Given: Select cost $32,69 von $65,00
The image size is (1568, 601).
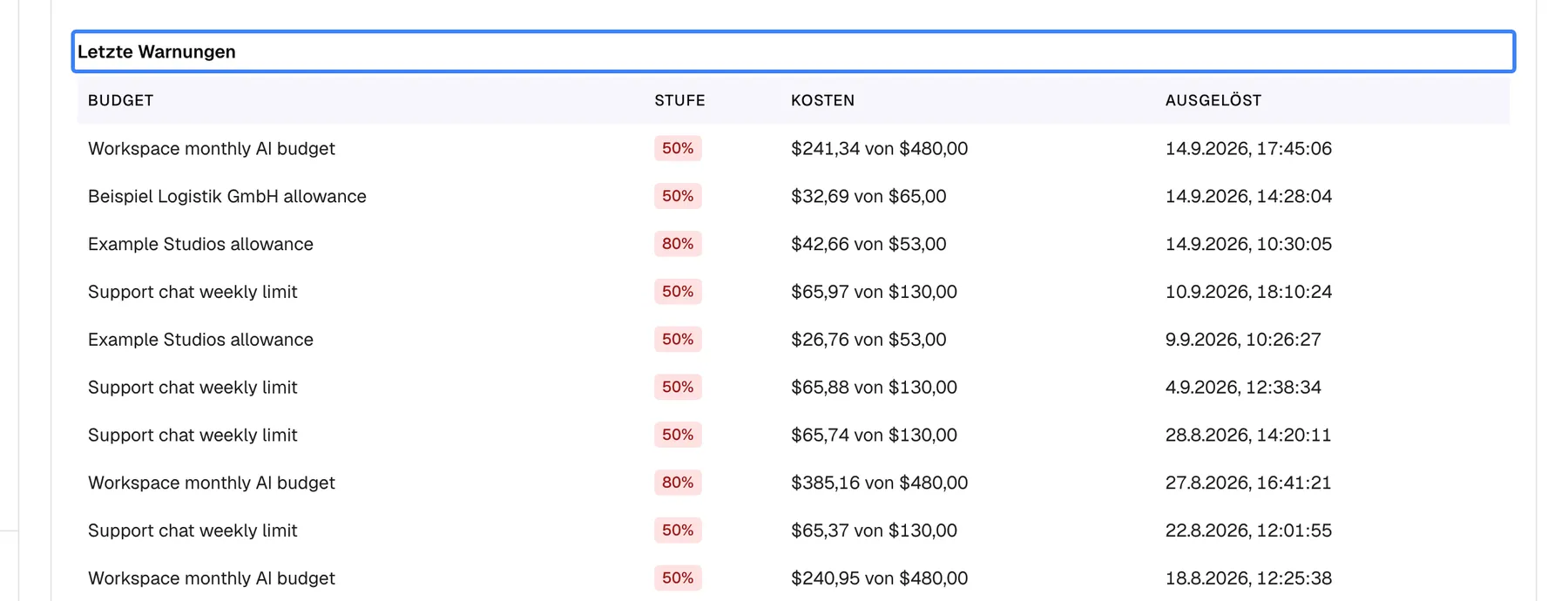Looking at the screenshot, I should [868, 196].
